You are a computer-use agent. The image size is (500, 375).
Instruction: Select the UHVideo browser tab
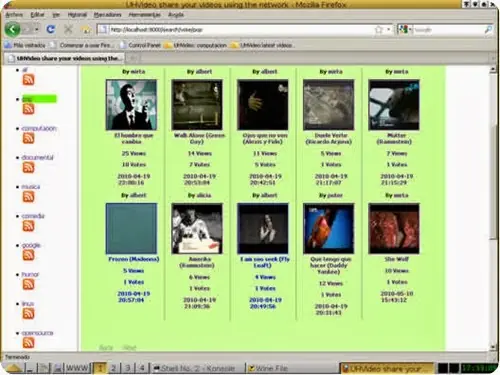click(x=64, y=58)
